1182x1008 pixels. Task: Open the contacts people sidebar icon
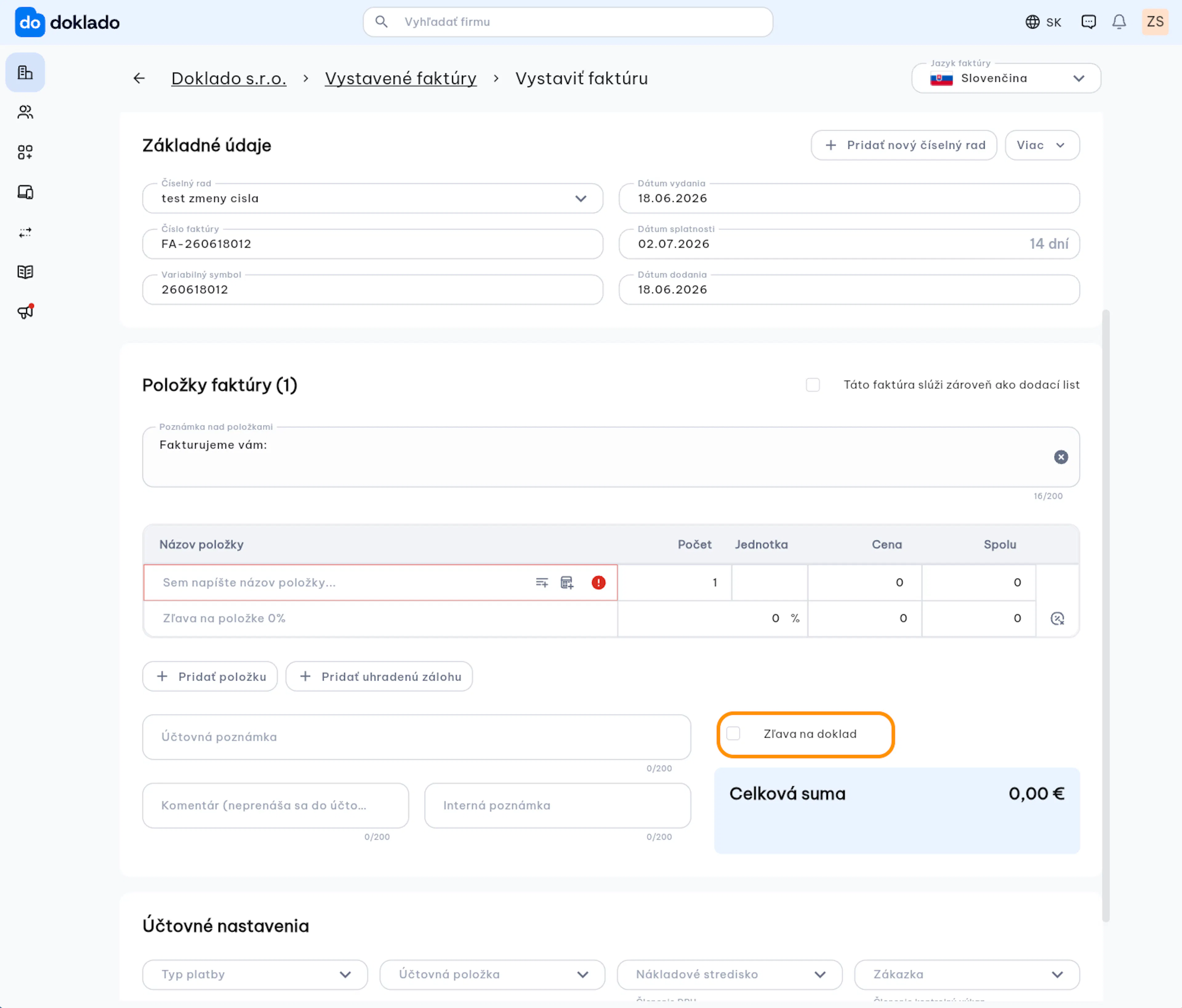(x=25, y=112)
